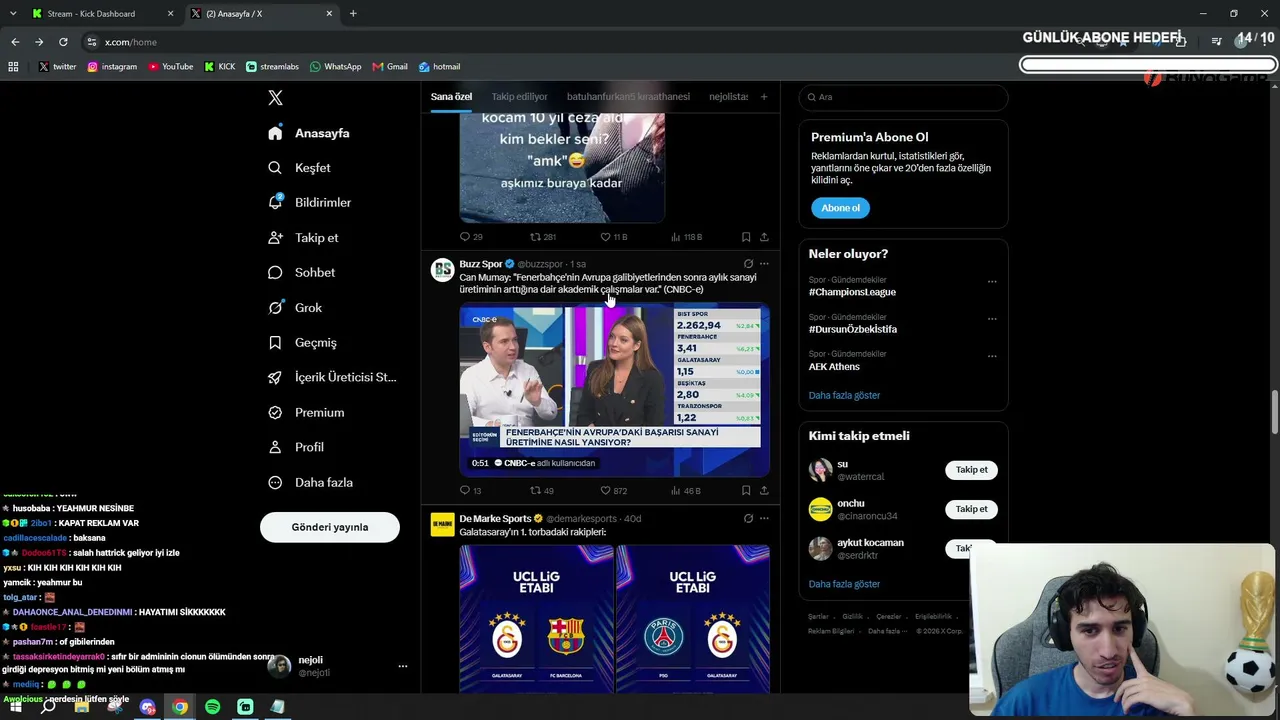Image resolution: width=1280 pixels, height=720 pixels.
Task: Open File Explorer from the taskbar
Action: pos(82,707)
